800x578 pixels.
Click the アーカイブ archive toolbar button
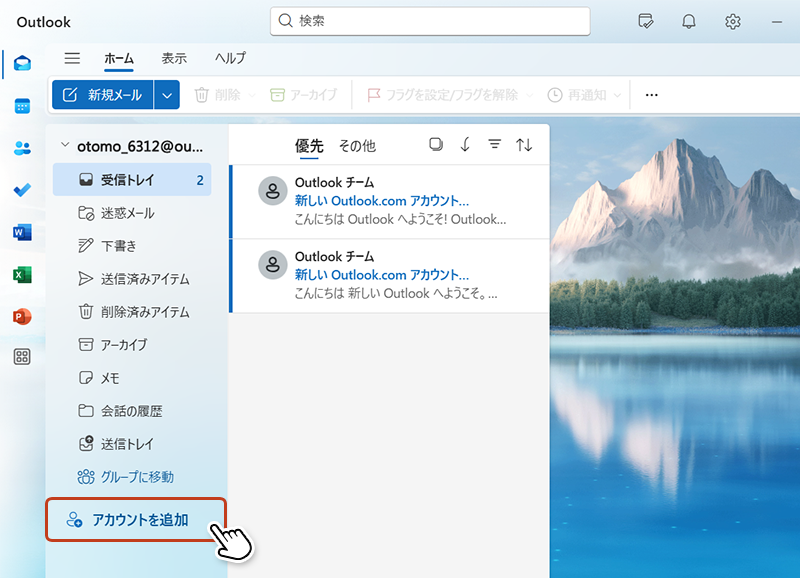click(x=304, y=95)
